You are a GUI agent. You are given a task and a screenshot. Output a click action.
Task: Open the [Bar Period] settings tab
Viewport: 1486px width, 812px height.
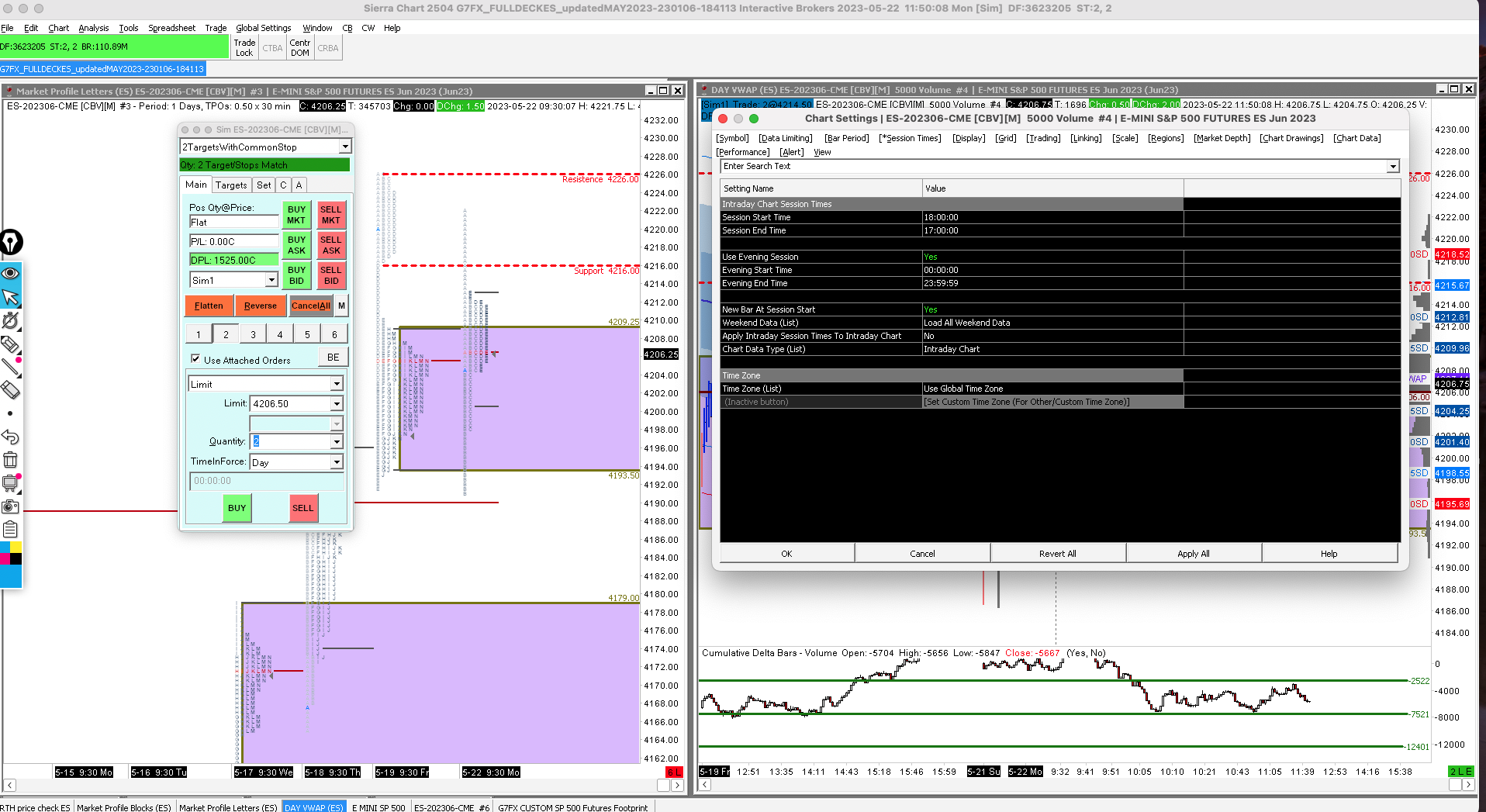pyautogui.click(x=846, y=138)
